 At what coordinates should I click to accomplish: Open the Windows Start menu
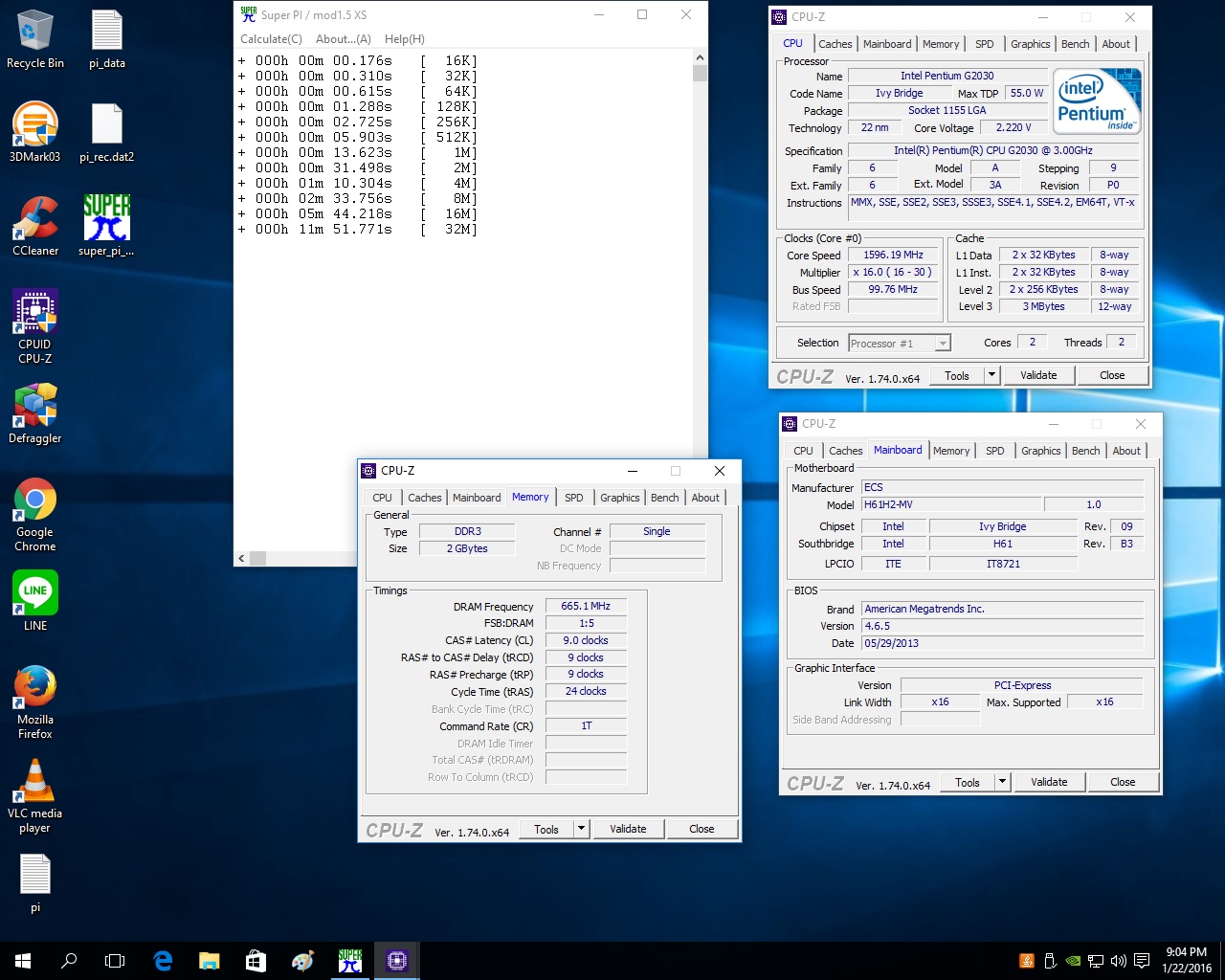[x=23, y=960]
